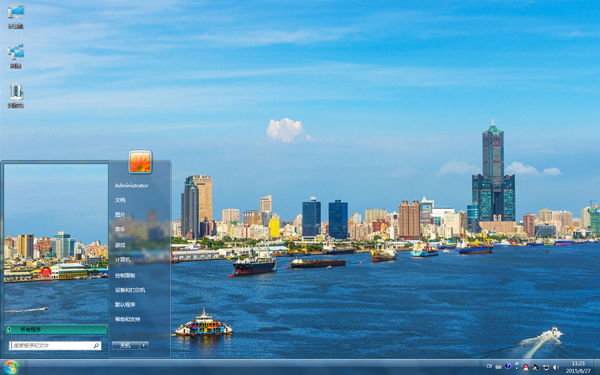Screen dimensions: 600x375
Task: Click the Shut down (关机) button
Action: click(126, 346)
